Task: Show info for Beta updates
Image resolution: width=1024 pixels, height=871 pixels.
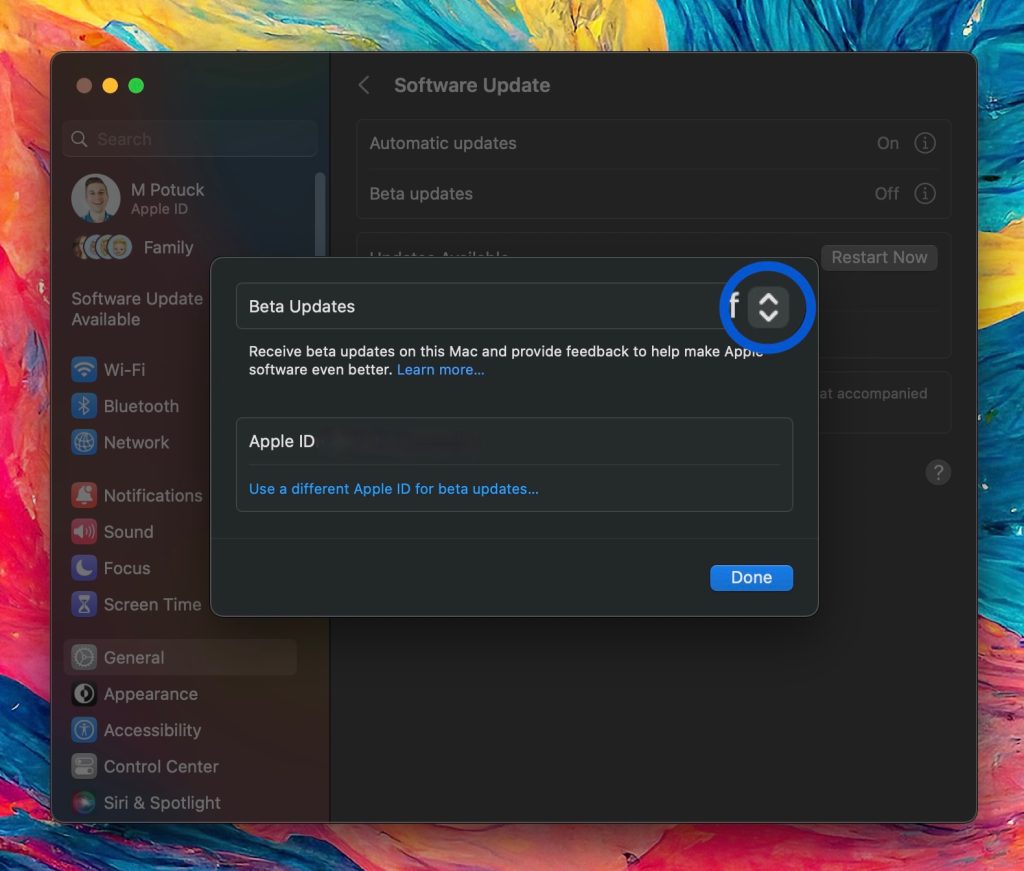Action: (925, 193)
